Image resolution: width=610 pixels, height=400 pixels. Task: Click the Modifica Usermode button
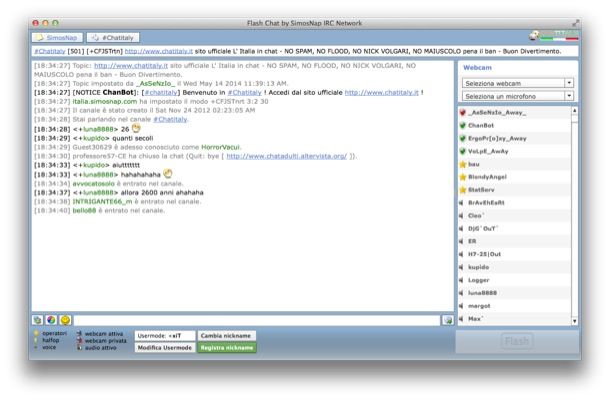(165, 347)
